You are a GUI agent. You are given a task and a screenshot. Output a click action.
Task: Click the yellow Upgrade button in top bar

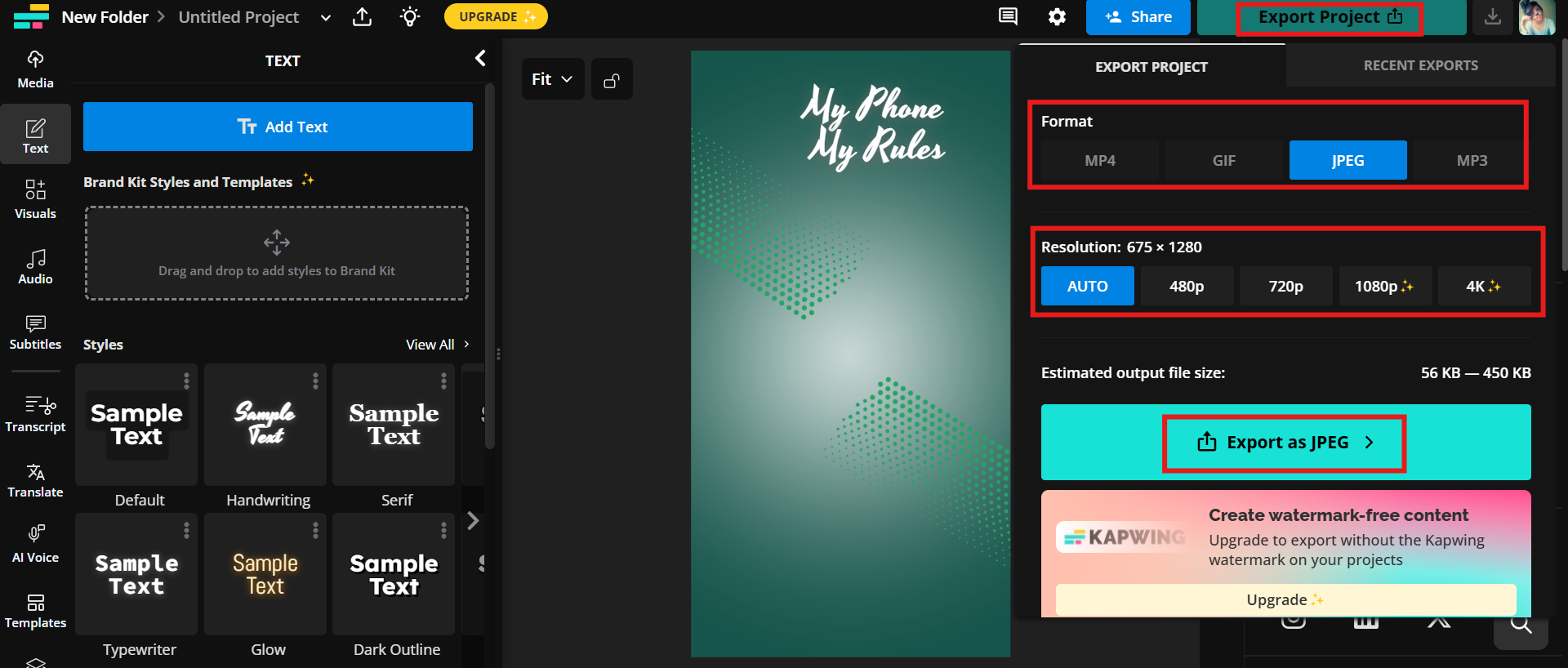tap(496, 16)
